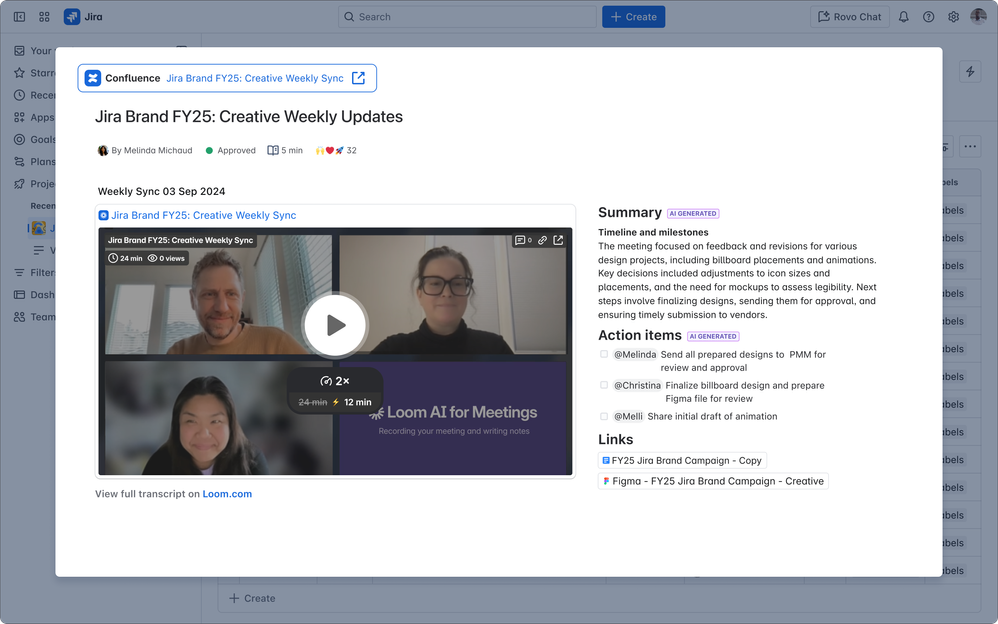Open the notifications bell

point(903,17)
